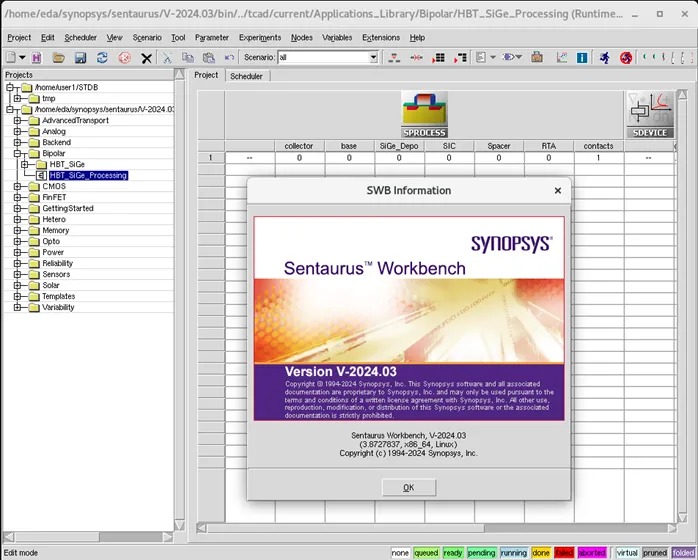This screenshot has width=698, height=560.
Task: Click the Copy toolbar icon
Action: [x=188, y=57]
